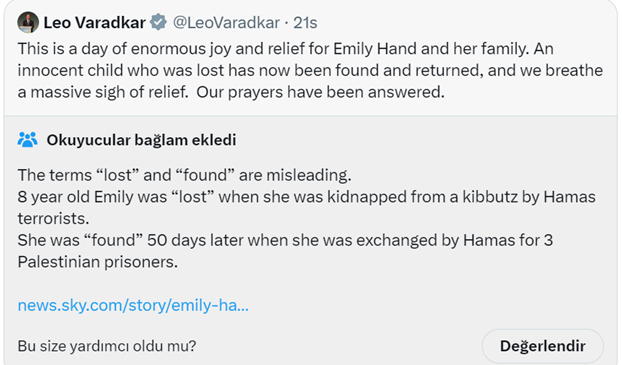Image resolution: width=622 pixels, height=365 pixels.
Task: Click the 'Okuyucular bağlam ekledi' heading
Action: pos(141,140)
